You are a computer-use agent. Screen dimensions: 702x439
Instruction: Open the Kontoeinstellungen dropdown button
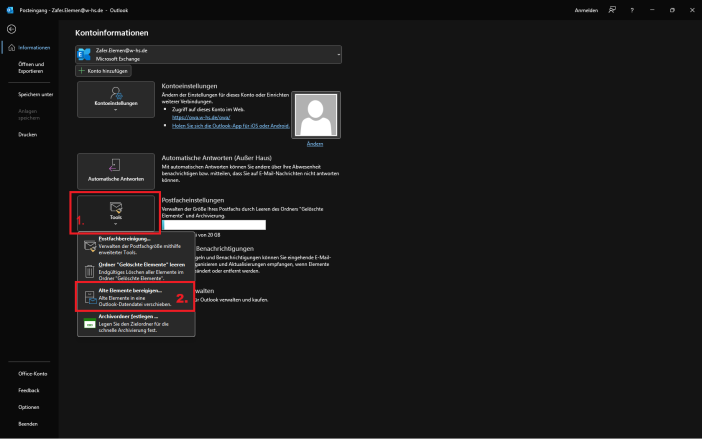(116, 99)
